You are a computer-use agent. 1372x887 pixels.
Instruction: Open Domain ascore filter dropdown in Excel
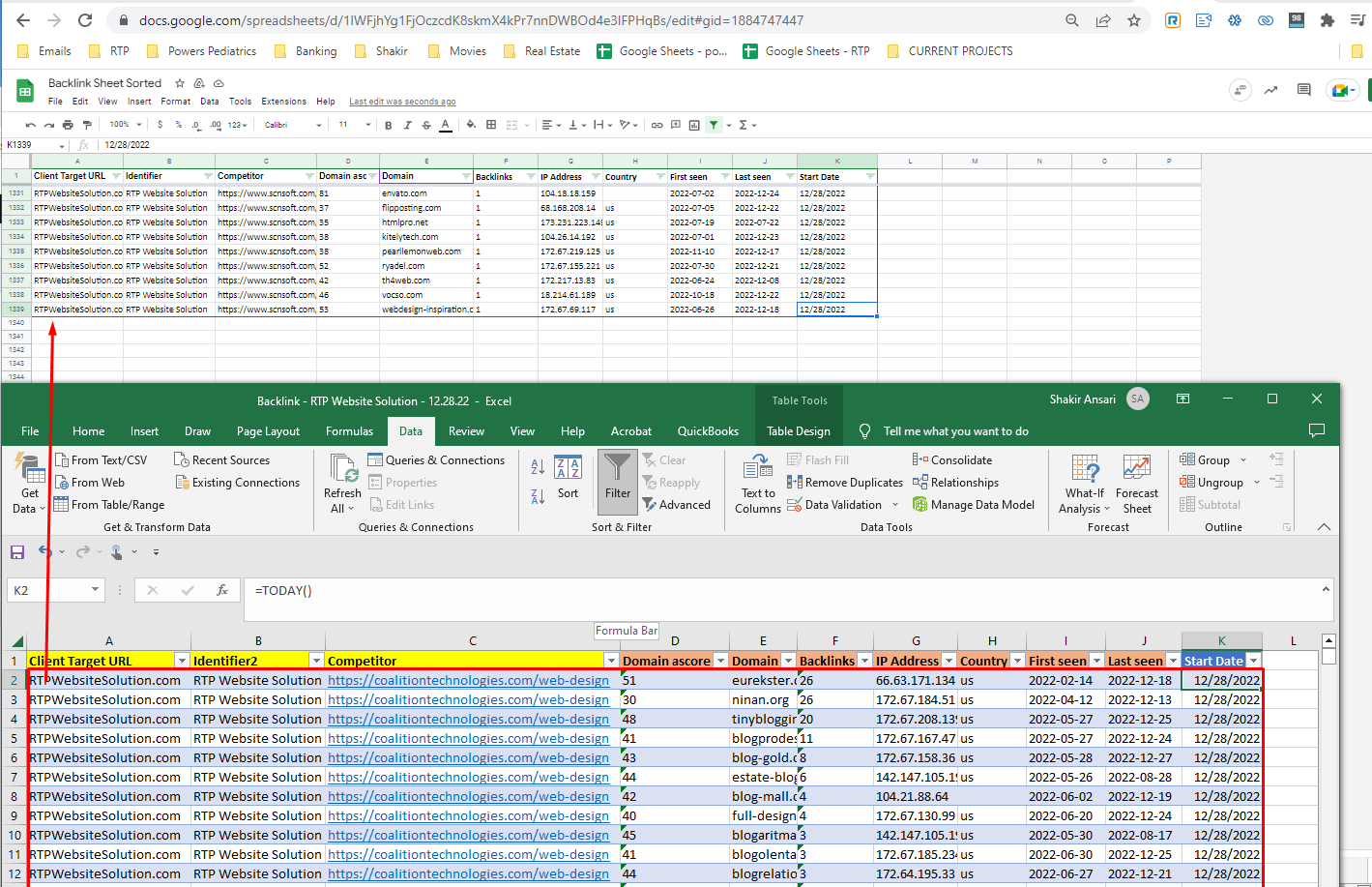point(721,661)
